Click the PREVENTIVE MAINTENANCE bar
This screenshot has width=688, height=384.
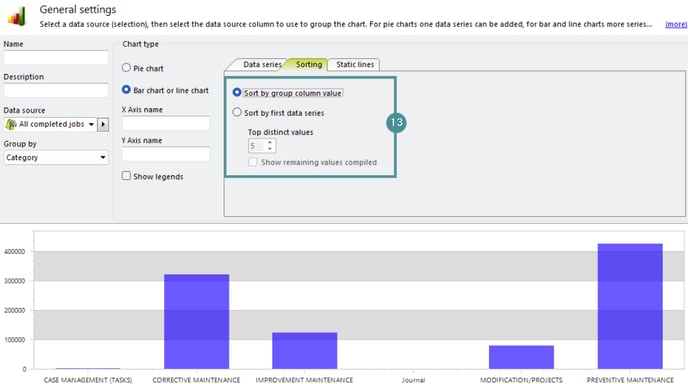(x=630, y=306)
